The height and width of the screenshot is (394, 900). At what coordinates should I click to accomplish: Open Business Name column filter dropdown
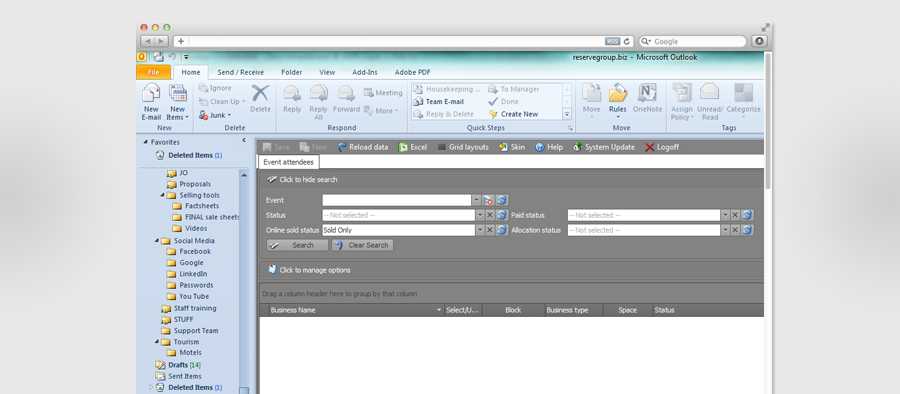439,310
